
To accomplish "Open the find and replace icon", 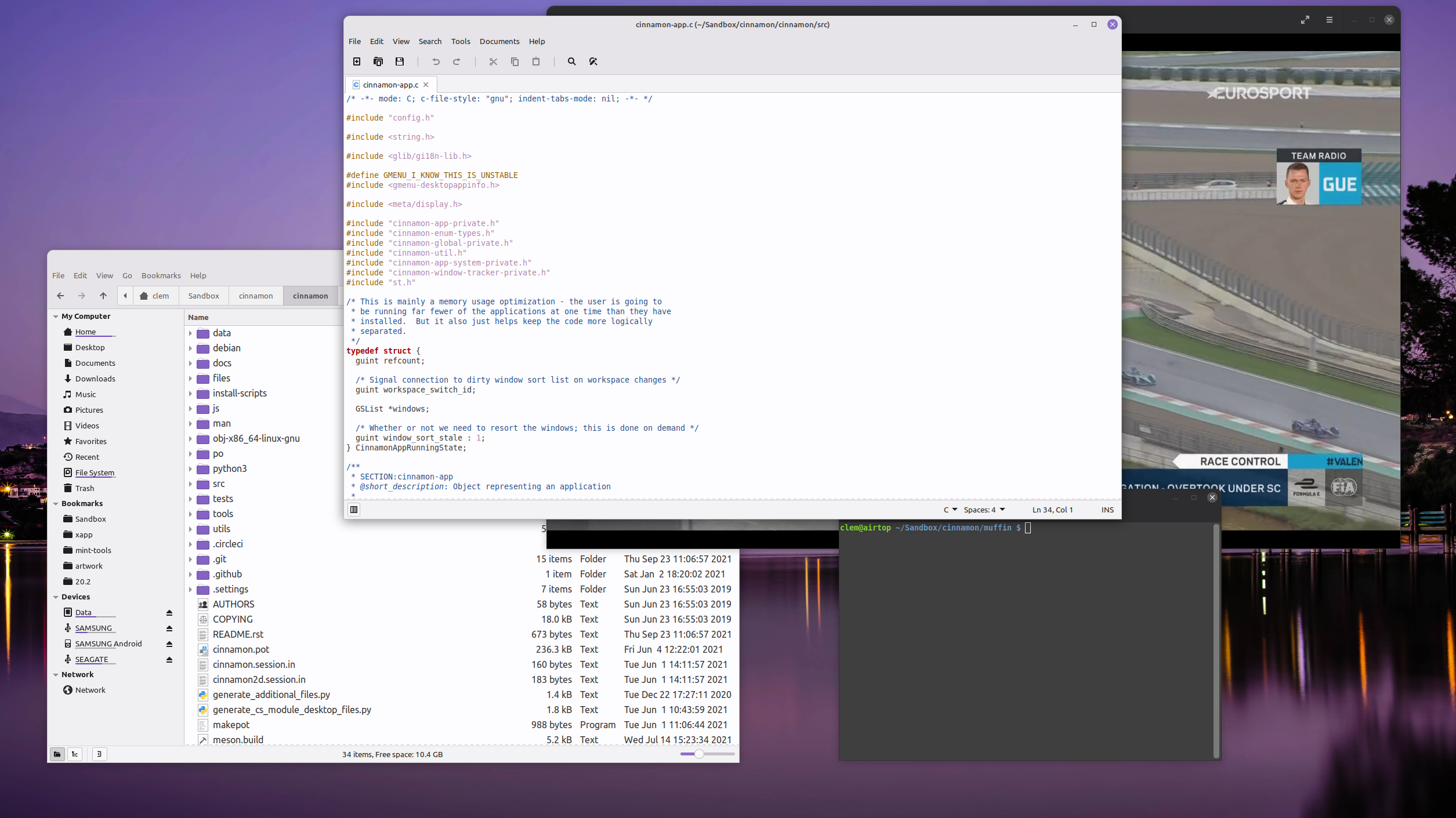I will tap(593, 61).
